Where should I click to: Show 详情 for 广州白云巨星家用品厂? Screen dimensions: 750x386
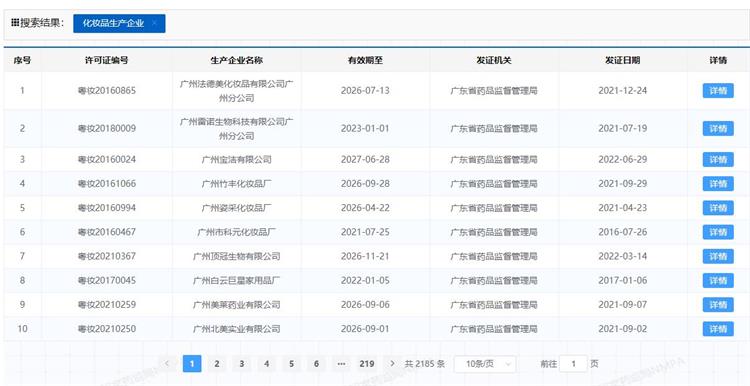(718, 280)
